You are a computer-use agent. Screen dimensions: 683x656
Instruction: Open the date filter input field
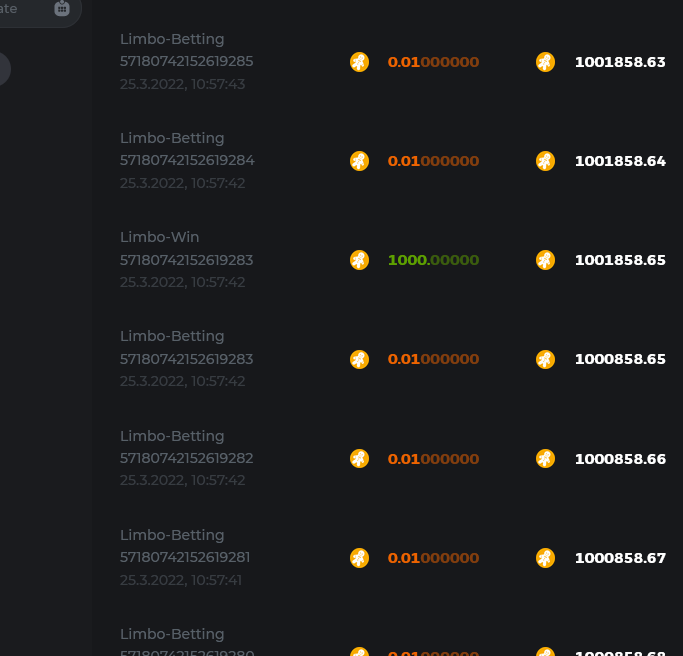[25, 9]
